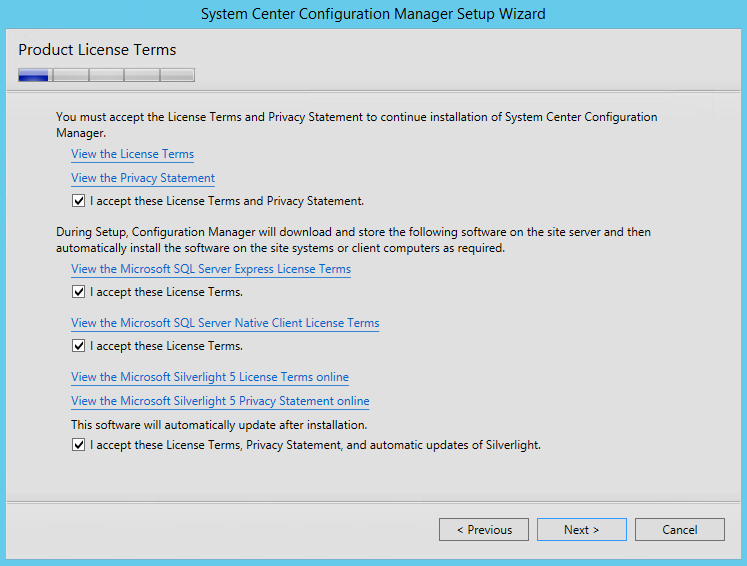Viewport: 747px width, 566px height.
Task: Uncheck the Silverlight automatic updates acceptance checkbox
Action: (x=79, y=445)
